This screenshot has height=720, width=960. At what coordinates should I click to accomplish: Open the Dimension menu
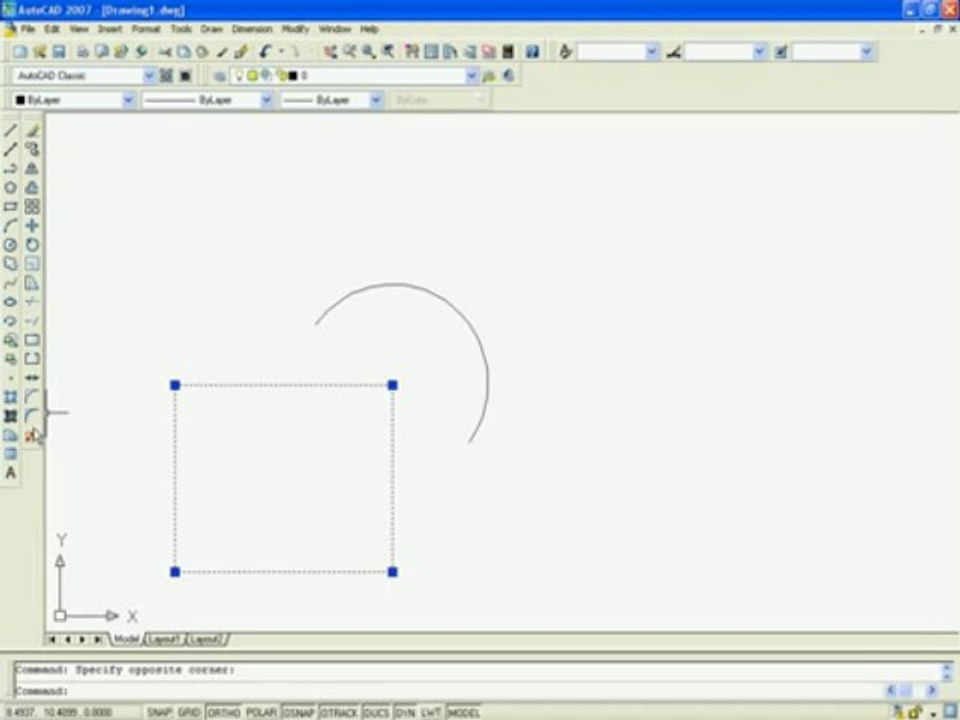tap(252, 29)
